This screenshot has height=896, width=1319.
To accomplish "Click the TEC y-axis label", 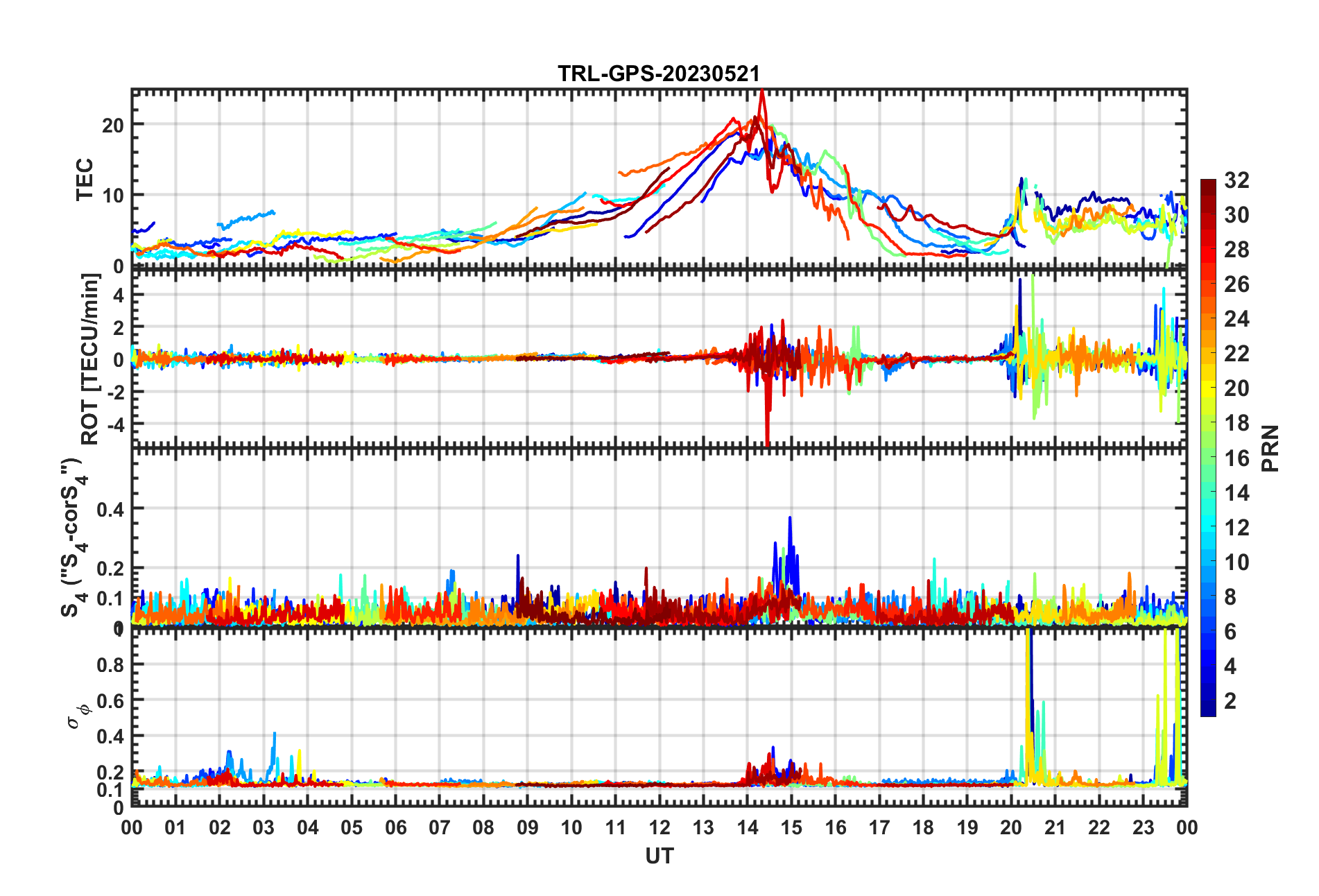I will (85, 180).
